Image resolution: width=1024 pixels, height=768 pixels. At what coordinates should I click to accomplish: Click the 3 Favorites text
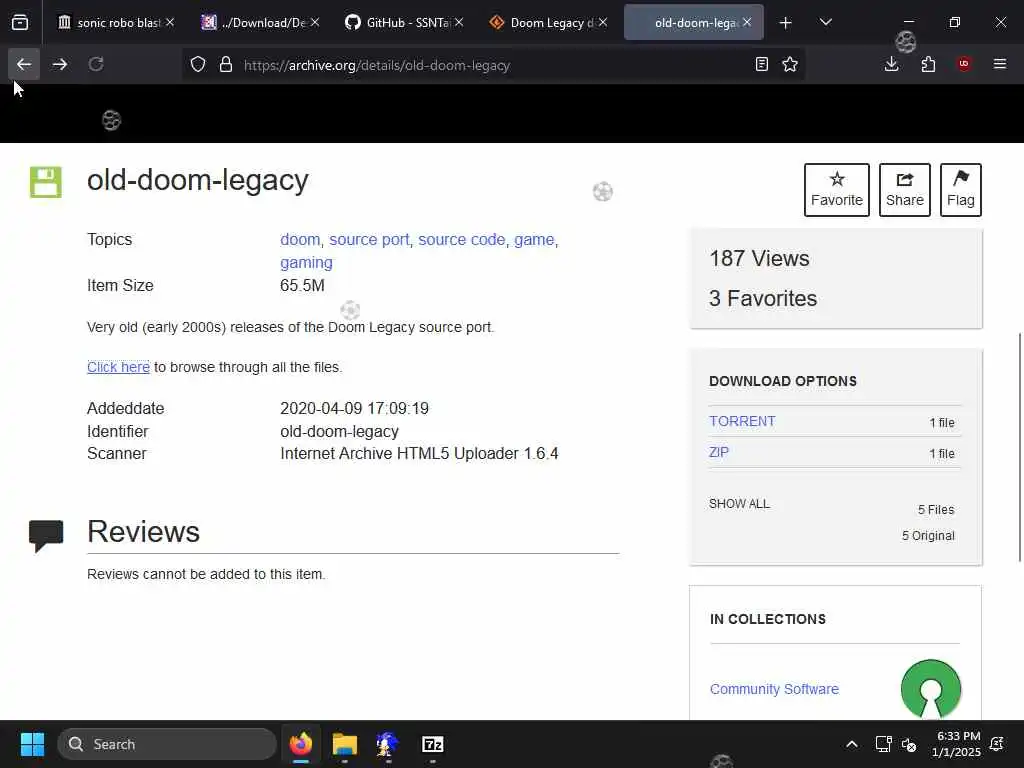(763, 298)
